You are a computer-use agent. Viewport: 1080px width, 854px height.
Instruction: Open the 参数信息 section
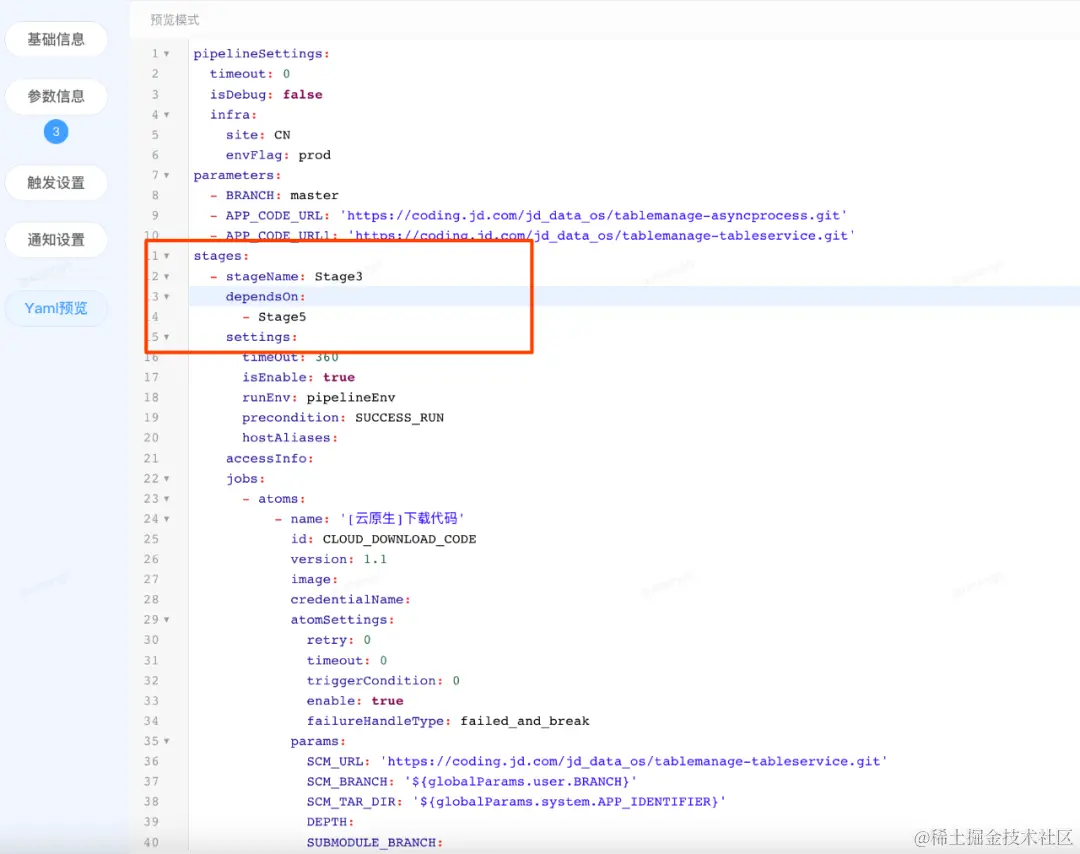[56, 96]
